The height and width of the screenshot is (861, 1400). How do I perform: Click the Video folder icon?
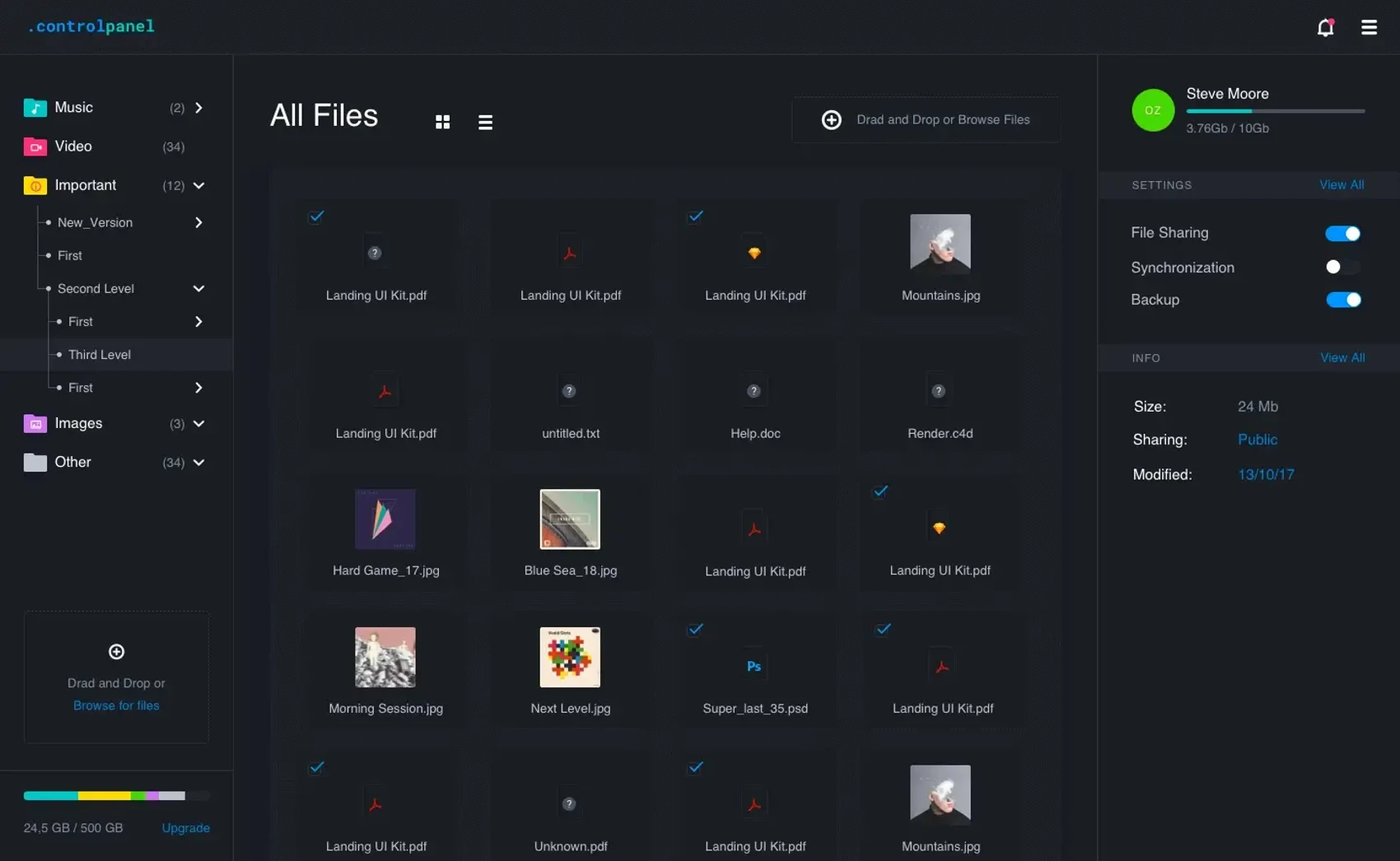point(35,147)
